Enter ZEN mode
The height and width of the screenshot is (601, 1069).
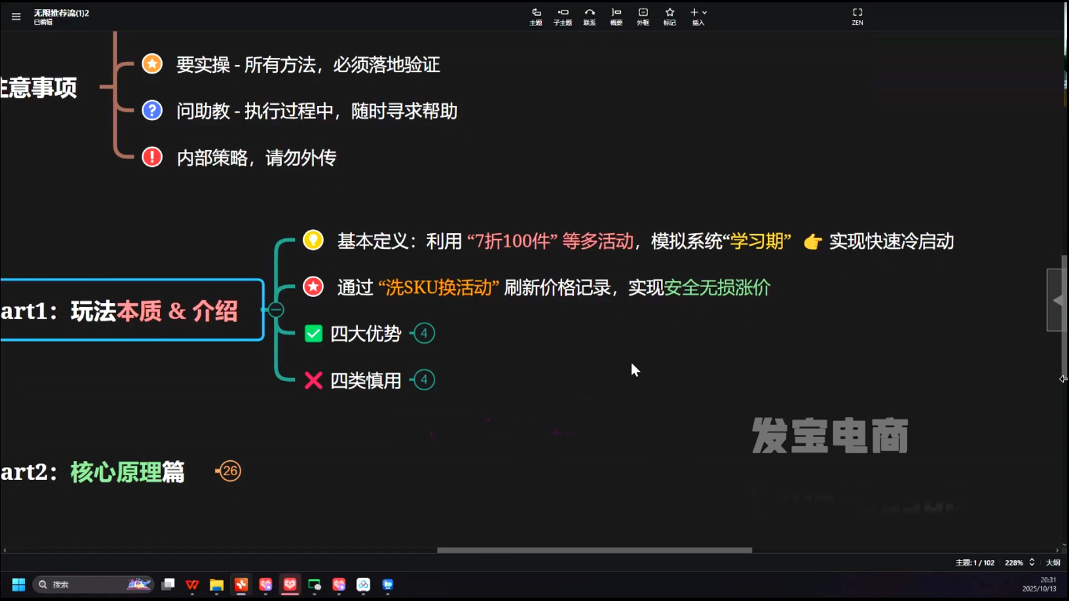tap(857, 16)
